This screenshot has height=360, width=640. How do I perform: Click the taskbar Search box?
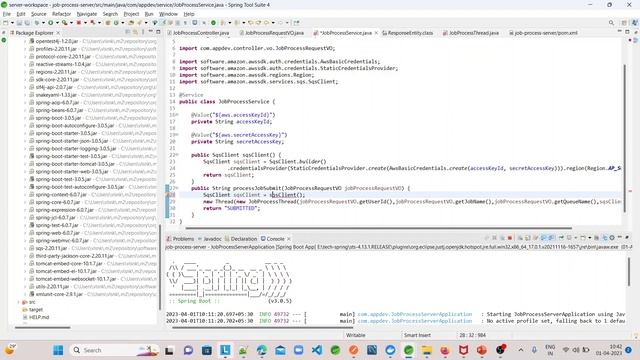tap(115, 350)
